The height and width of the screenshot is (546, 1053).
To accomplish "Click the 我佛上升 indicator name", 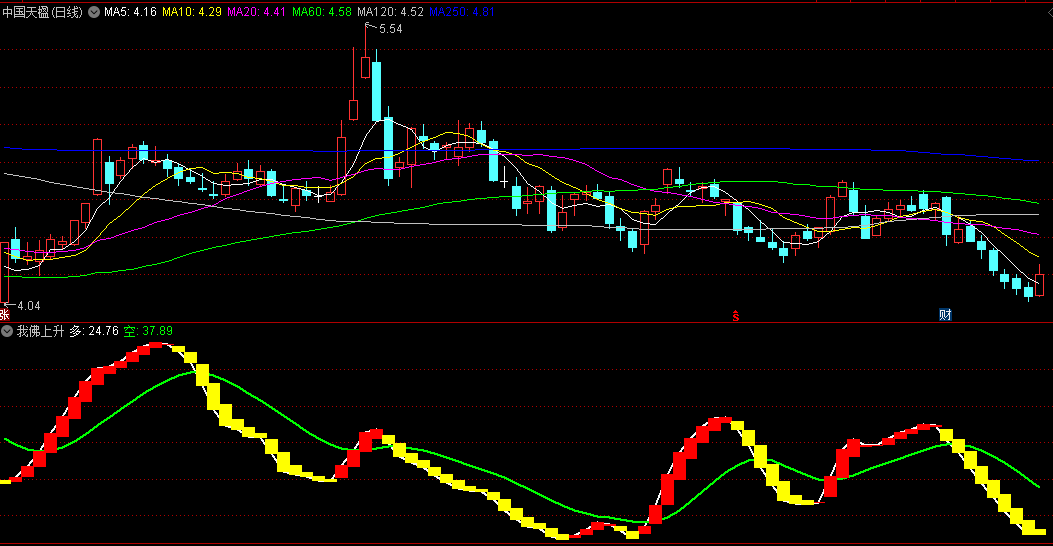I will (x=40, y=331).
